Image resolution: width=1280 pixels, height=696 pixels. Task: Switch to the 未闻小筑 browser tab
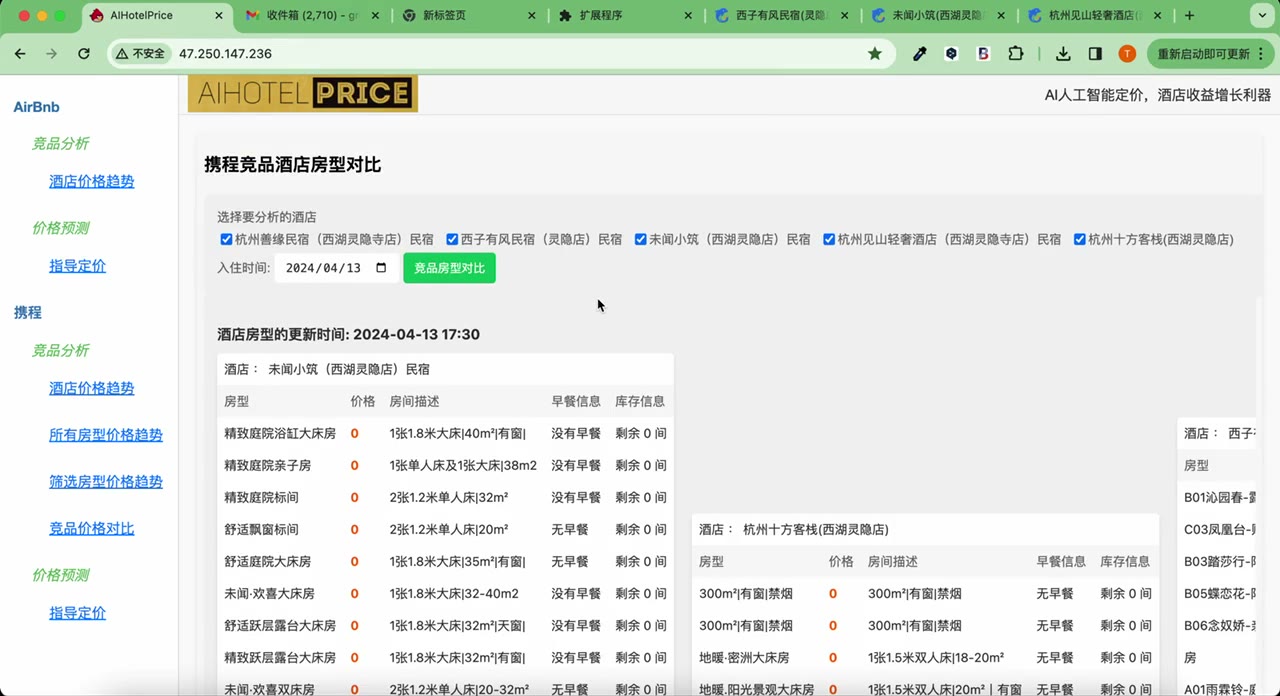tap(937, 16)
